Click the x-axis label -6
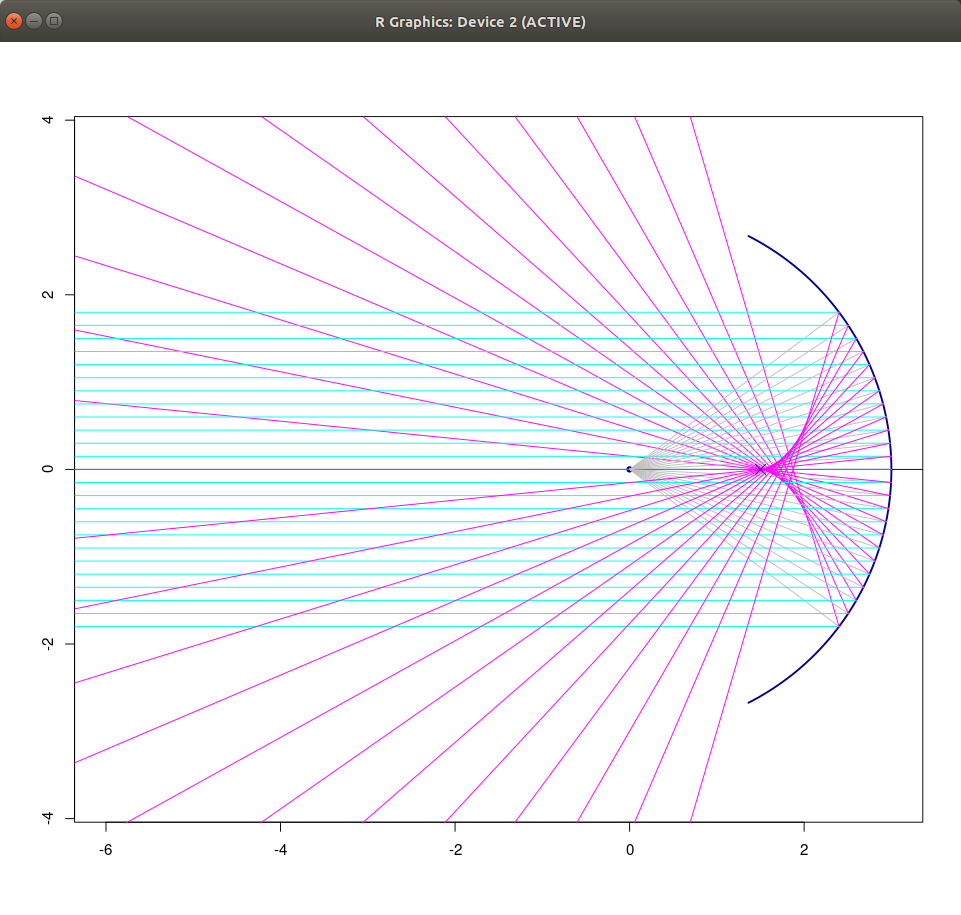Viewport: 961px width, 915px height. (x=105, y=850)
